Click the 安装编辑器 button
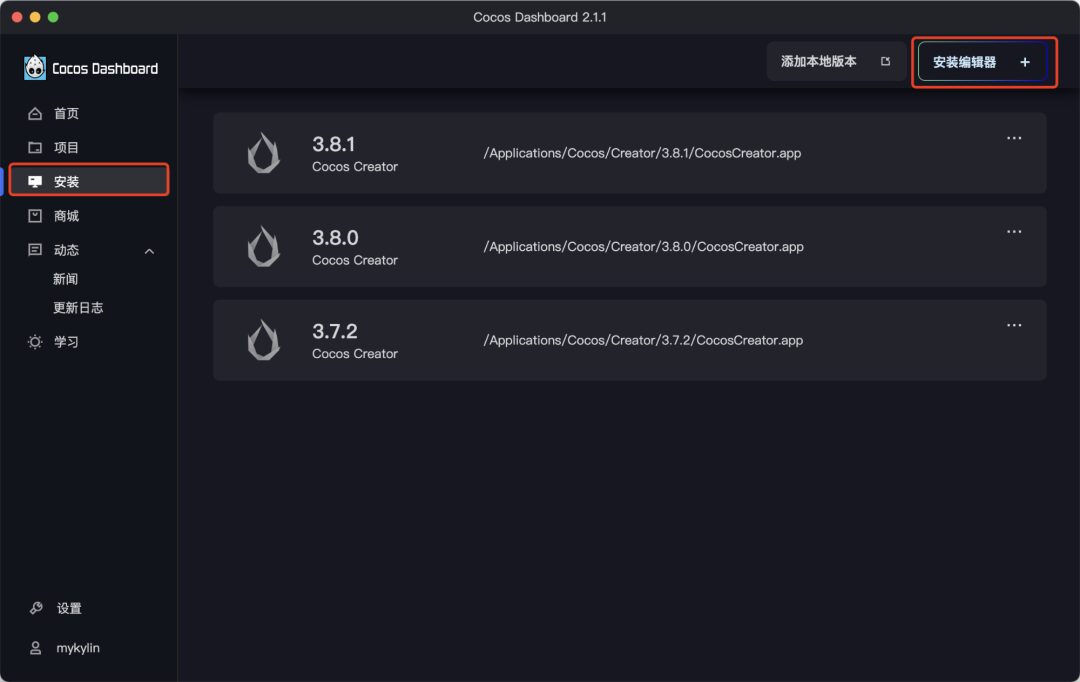This screenshot has width=1080, height=682. 982,62
